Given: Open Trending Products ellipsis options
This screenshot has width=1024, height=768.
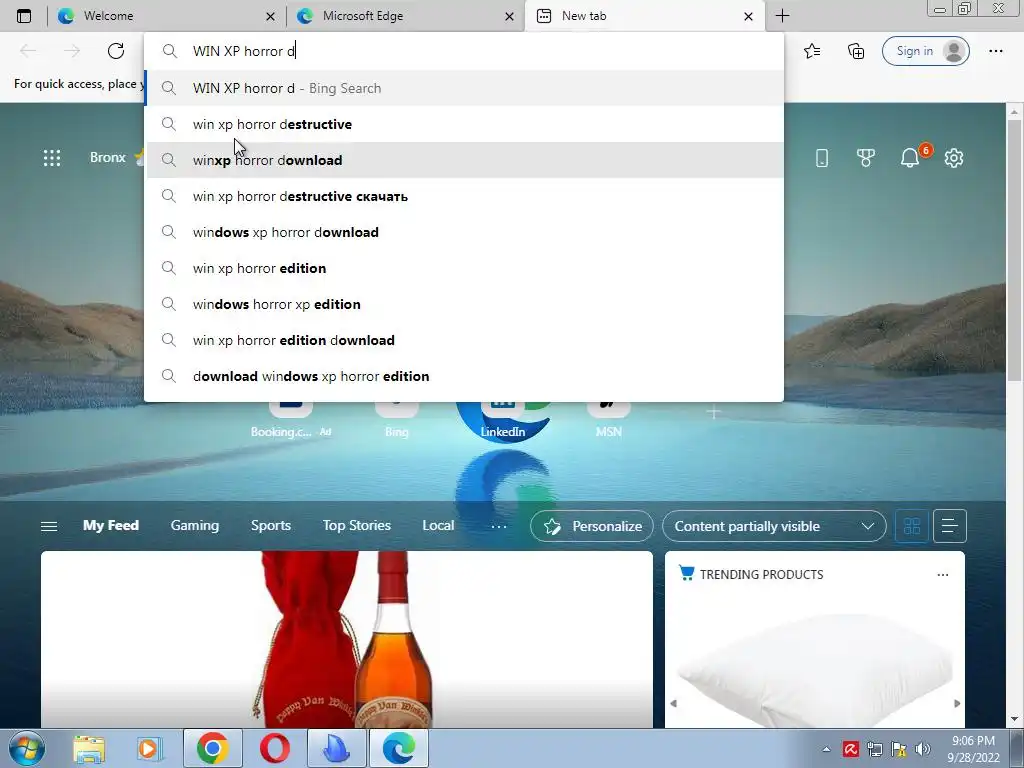Looking at the screenshot, I should coord(942,575).
